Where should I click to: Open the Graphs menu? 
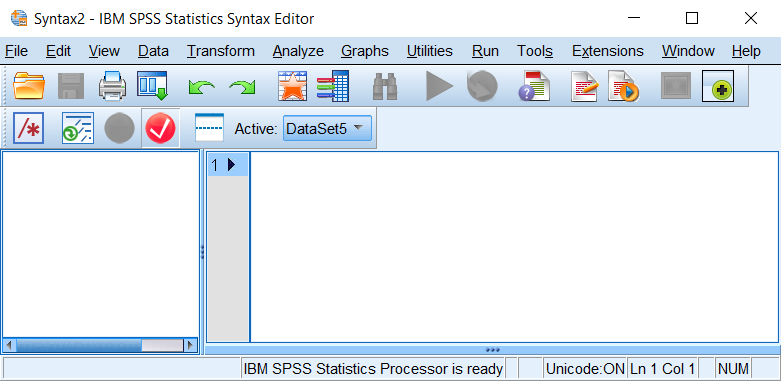(365, 51)
